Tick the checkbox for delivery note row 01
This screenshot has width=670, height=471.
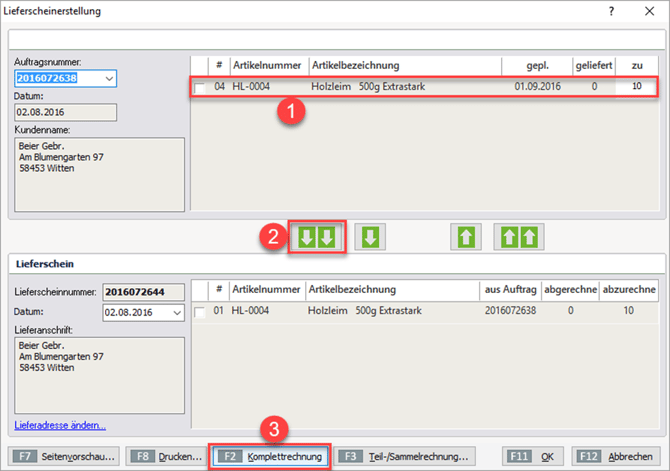[x=199, y=312]
